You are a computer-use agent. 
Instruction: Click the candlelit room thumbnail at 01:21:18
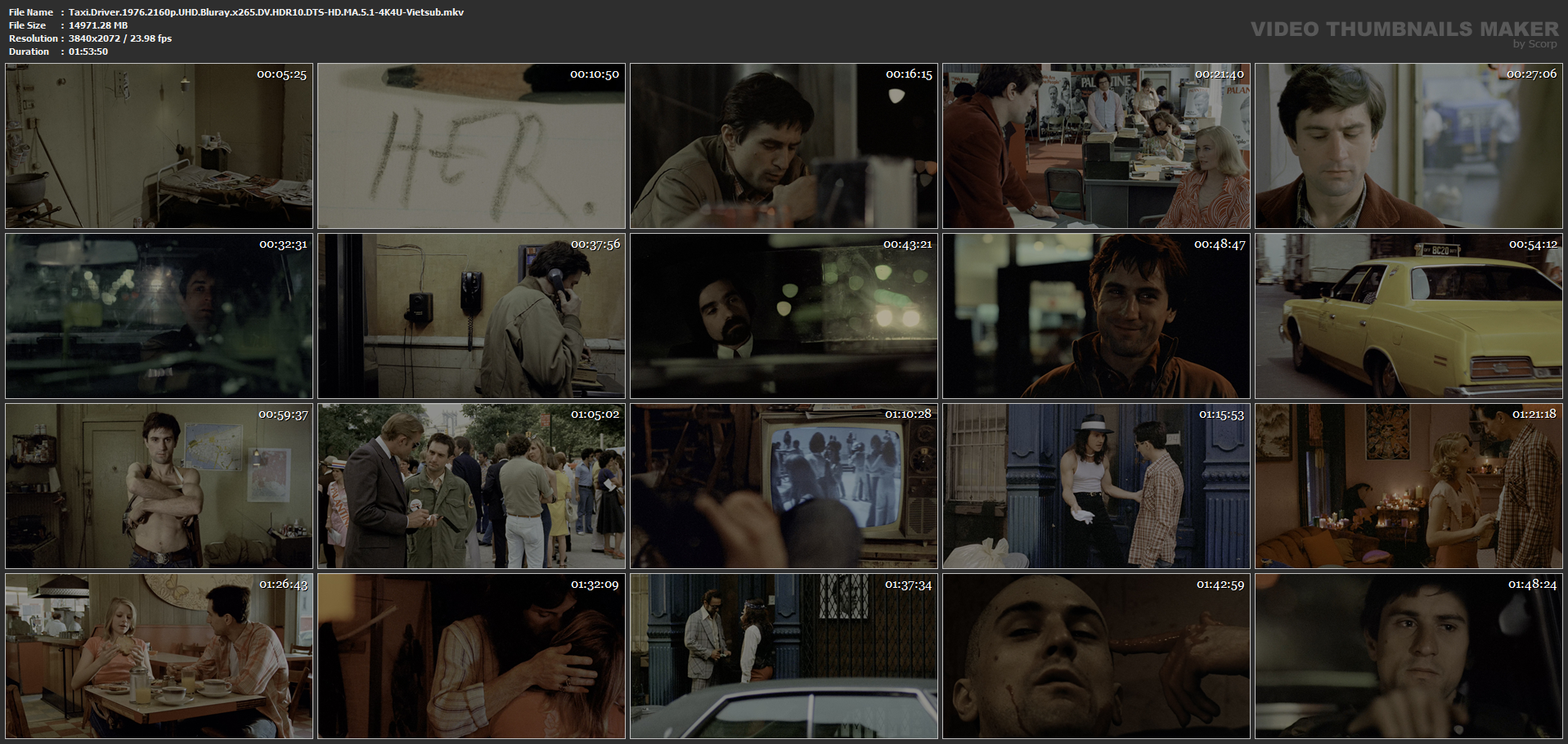[1409, 486]
